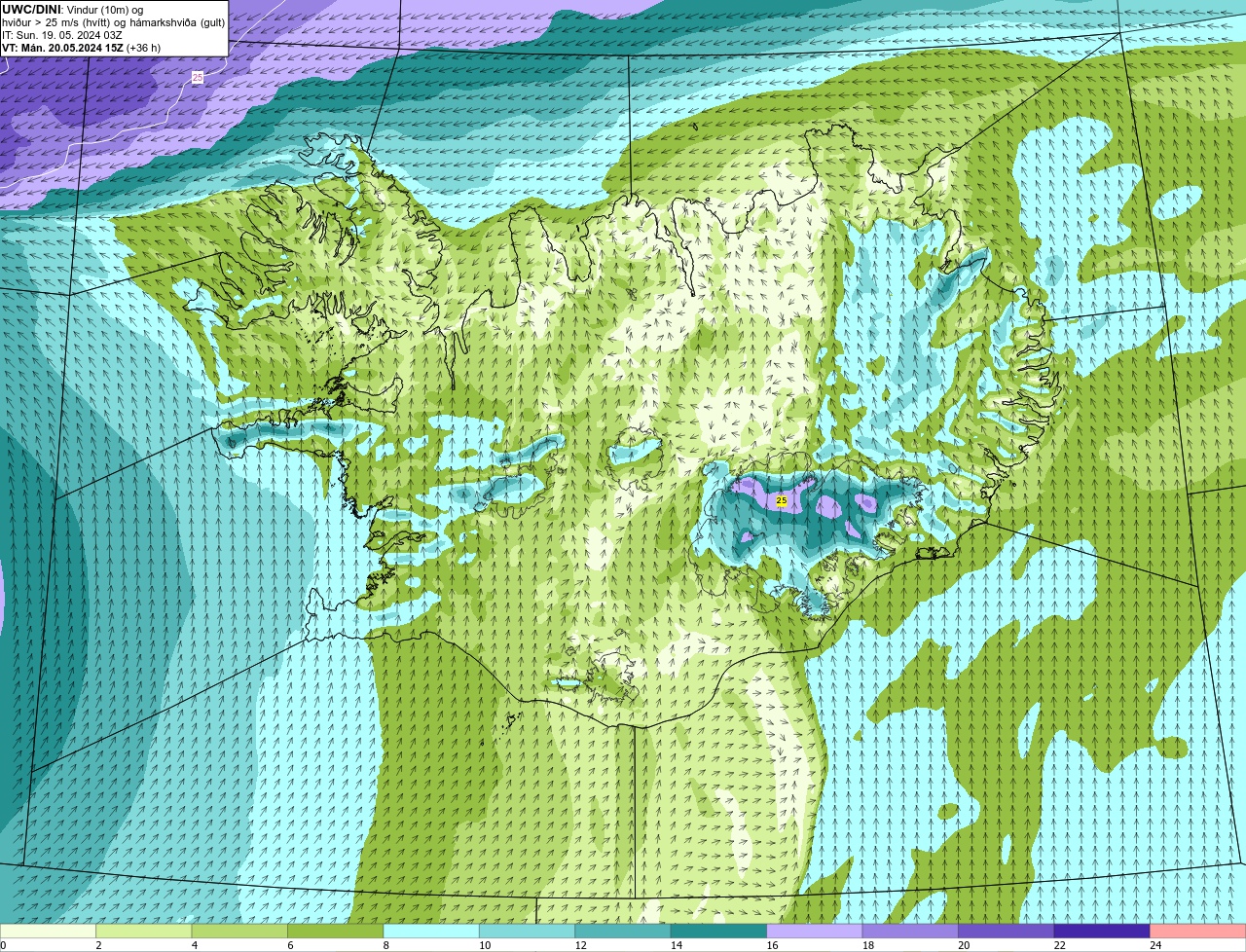
Task: Click the legend tick label '16'
Action: point(772,945)
